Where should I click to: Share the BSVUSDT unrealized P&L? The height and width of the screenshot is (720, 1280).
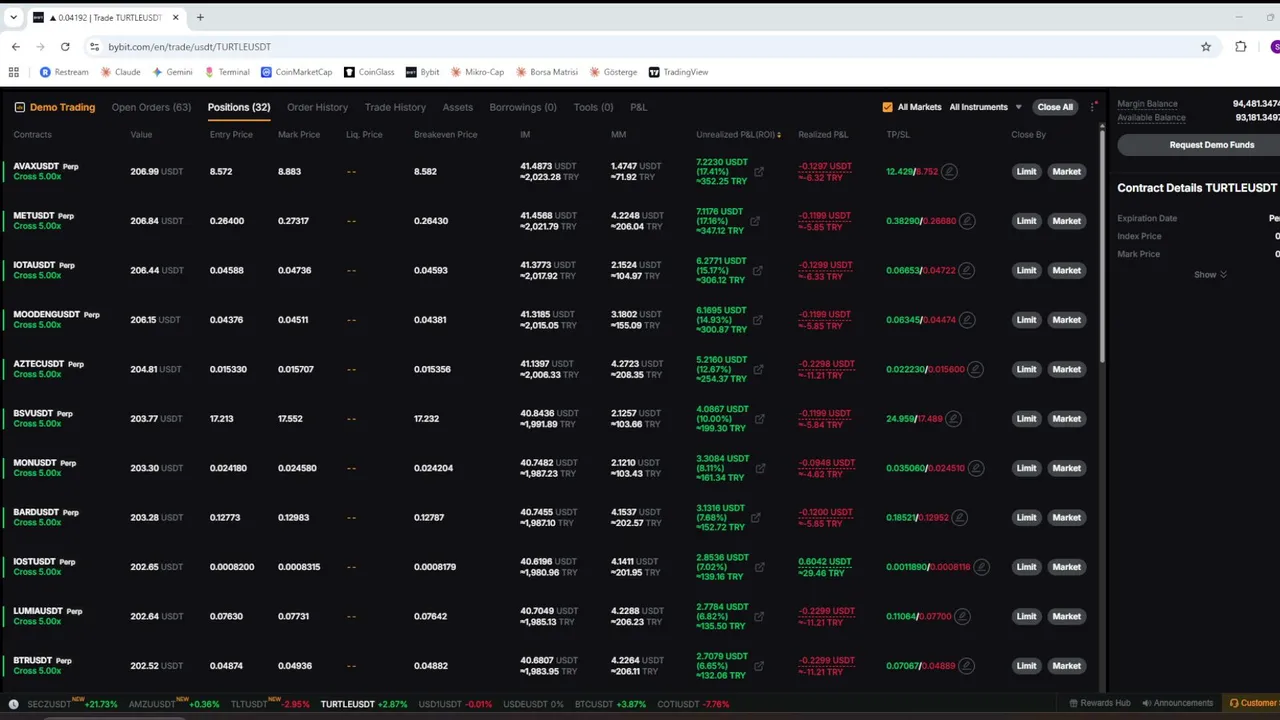759,419
